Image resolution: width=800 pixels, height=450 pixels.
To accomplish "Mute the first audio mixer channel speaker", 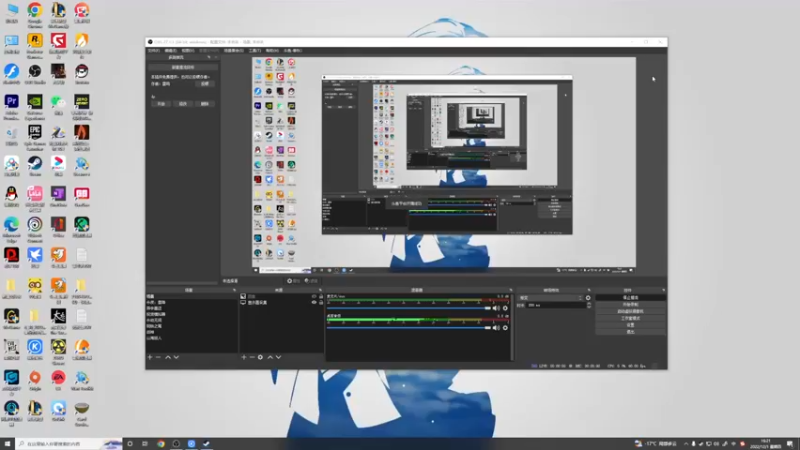I will point(496,308).
